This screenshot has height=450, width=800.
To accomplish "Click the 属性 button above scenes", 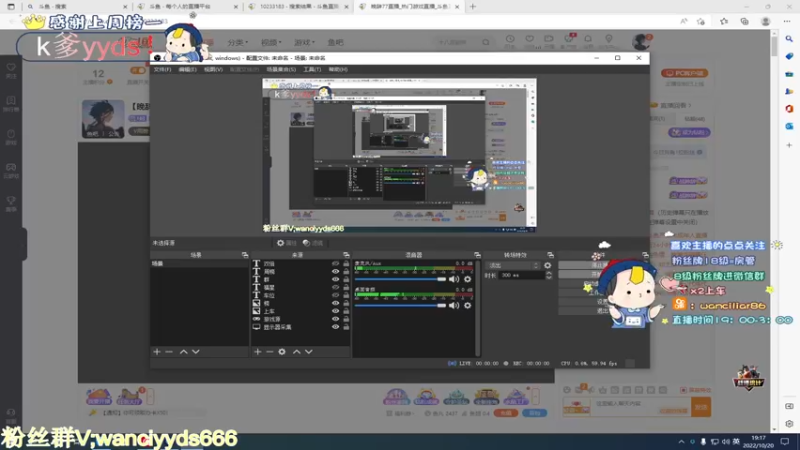I will (287, 243).
